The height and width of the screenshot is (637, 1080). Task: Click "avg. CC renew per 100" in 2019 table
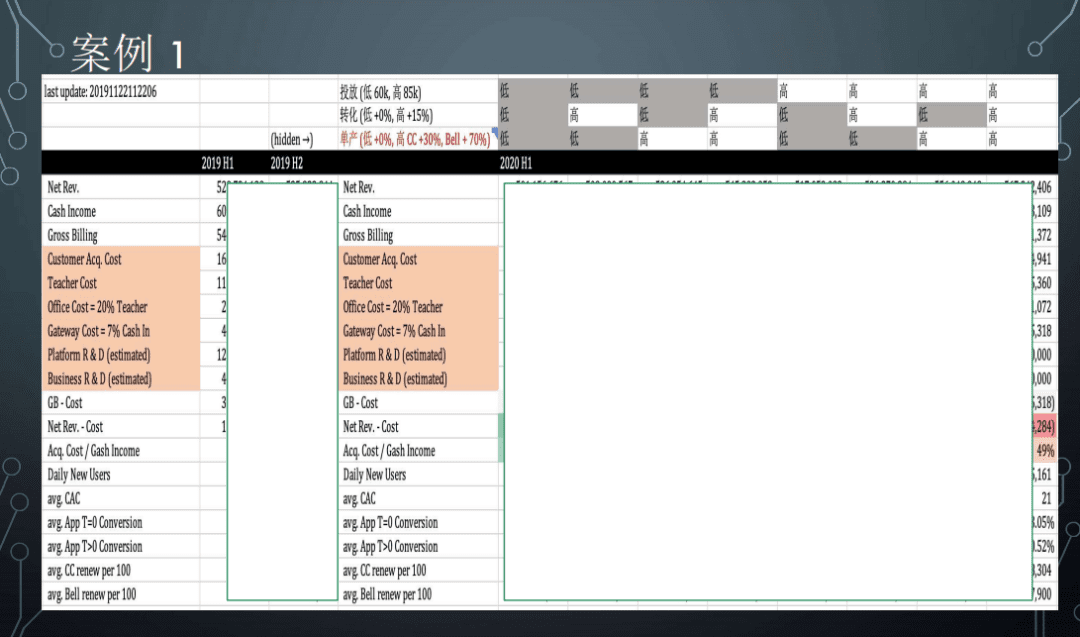pyautogui.click(x=89, y=571)
